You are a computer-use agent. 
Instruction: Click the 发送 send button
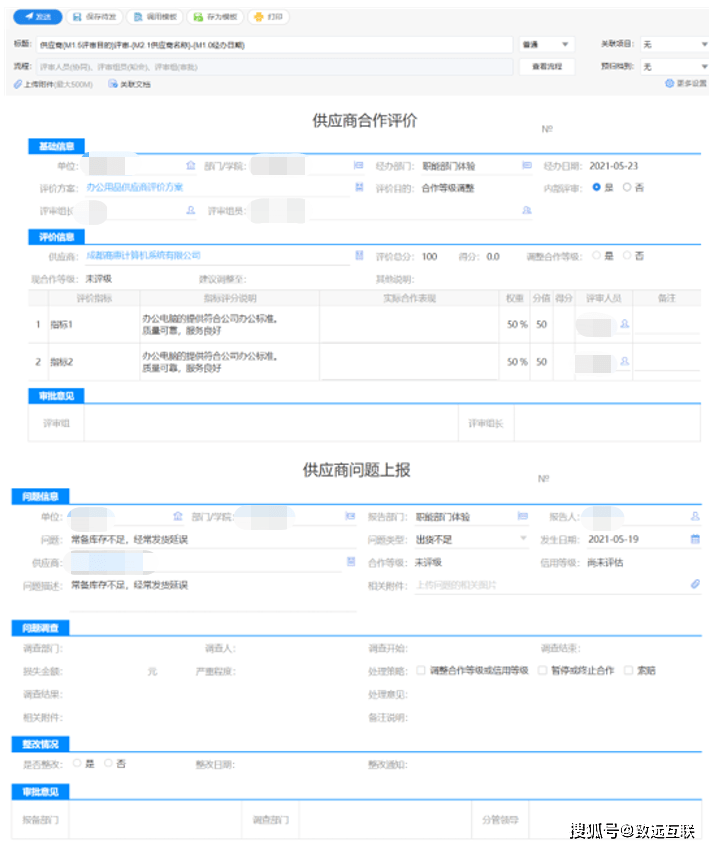(x=38, y=18)
